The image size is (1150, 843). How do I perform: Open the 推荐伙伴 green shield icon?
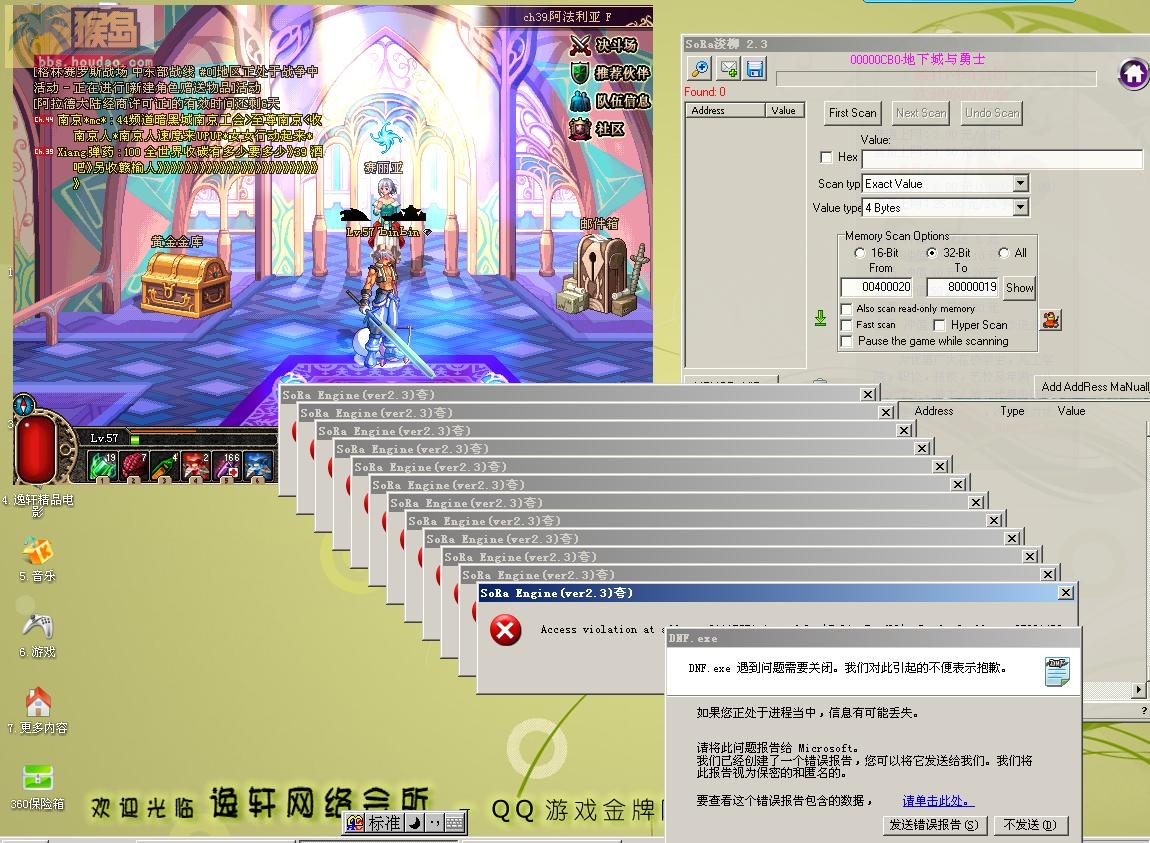tap(580, 73)
